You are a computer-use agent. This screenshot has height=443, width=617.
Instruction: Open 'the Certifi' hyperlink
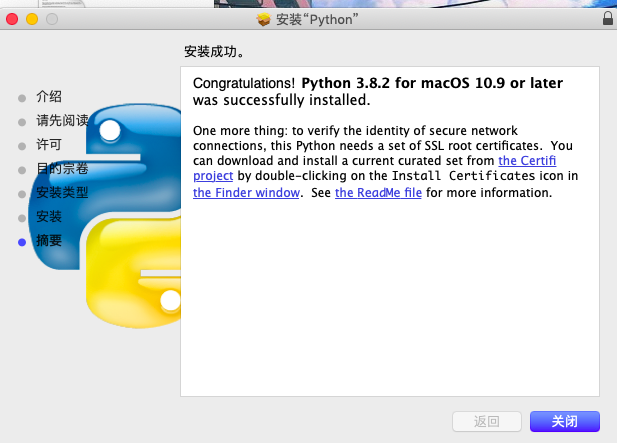527,161
